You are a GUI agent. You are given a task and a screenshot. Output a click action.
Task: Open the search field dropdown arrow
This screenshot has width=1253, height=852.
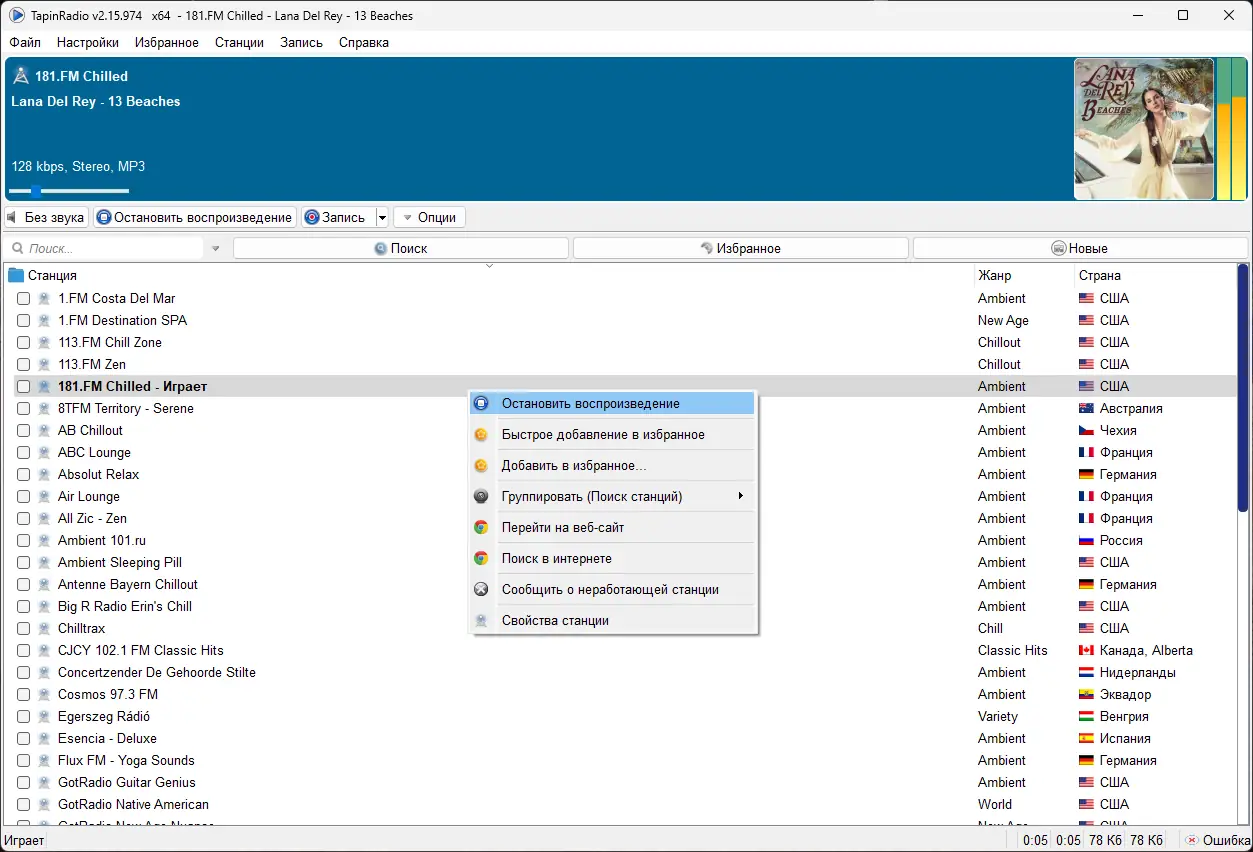point(215,248)
